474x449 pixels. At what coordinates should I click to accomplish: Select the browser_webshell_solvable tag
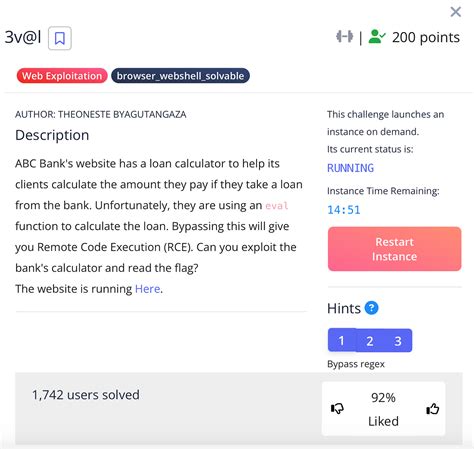[180, 76]
